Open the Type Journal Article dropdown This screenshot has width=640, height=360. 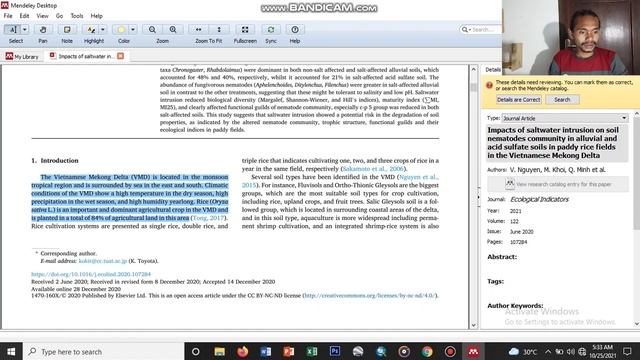[x=565, y=118]
